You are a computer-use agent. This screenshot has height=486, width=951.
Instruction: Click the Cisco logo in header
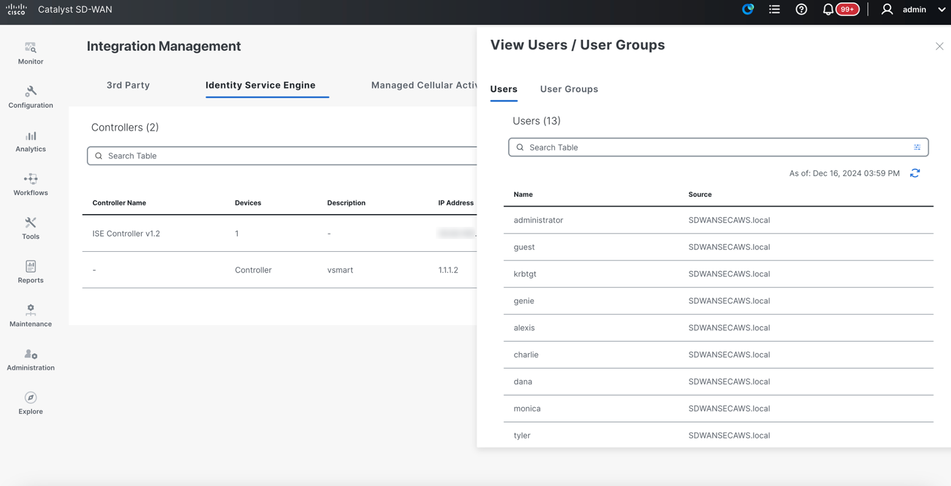pos(16,9)
